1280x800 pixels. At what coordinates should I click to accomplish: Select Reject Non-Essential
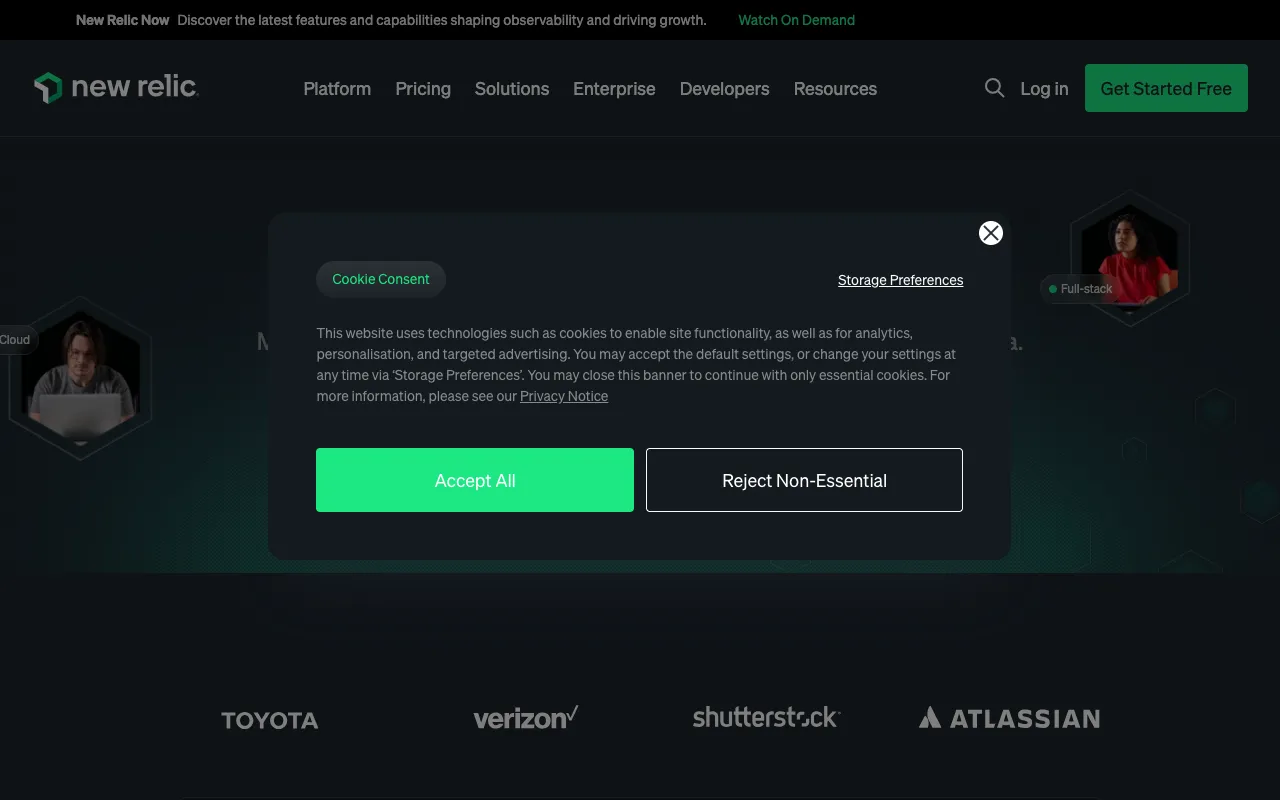click(x=804, y=480)
